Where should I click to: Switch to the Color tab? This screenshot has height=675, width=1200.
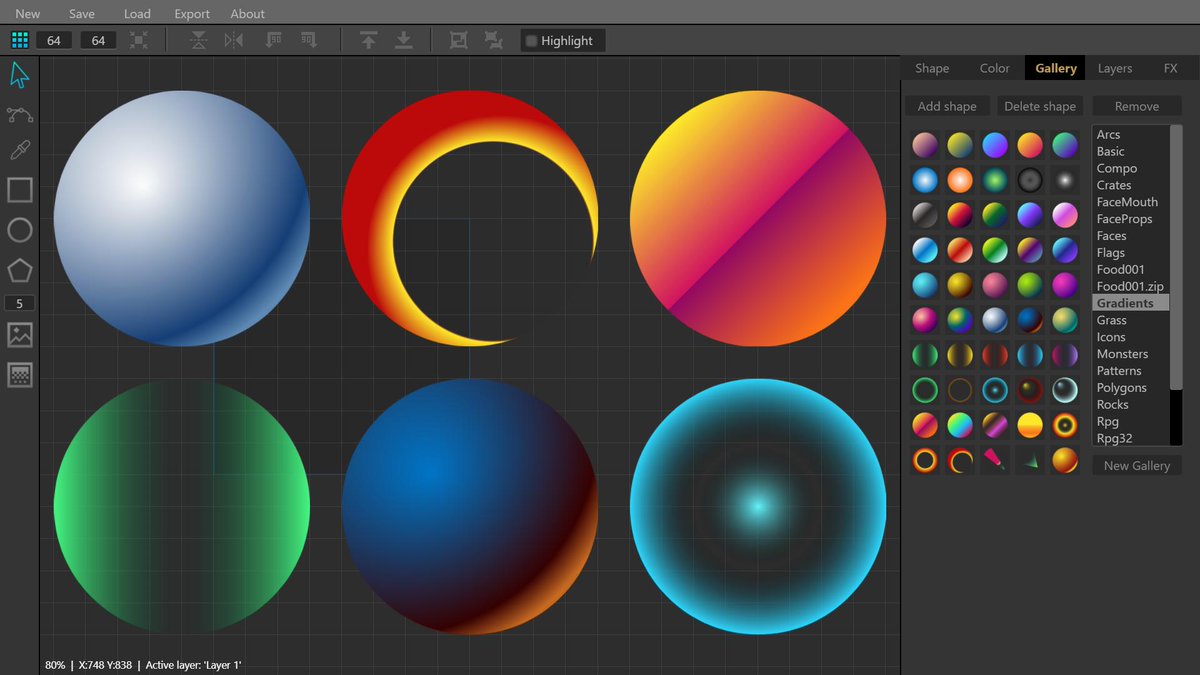pos(994,68)
